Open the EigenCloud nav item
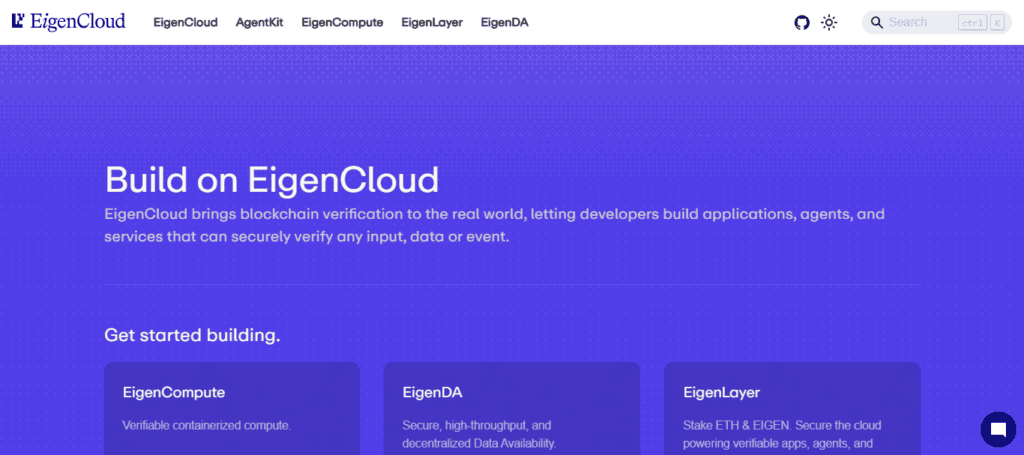1024x455 pixels. pos(185,22)
